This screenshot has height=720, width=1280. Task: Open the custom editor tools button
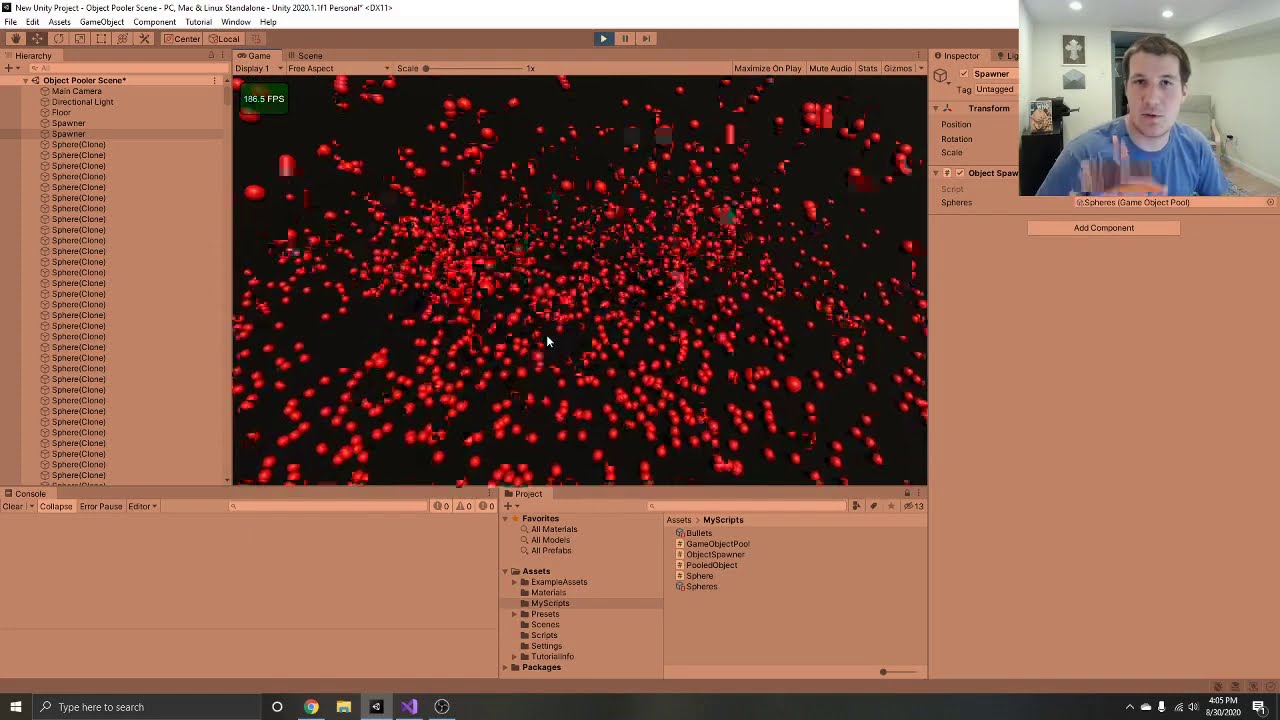coord(144,39)
